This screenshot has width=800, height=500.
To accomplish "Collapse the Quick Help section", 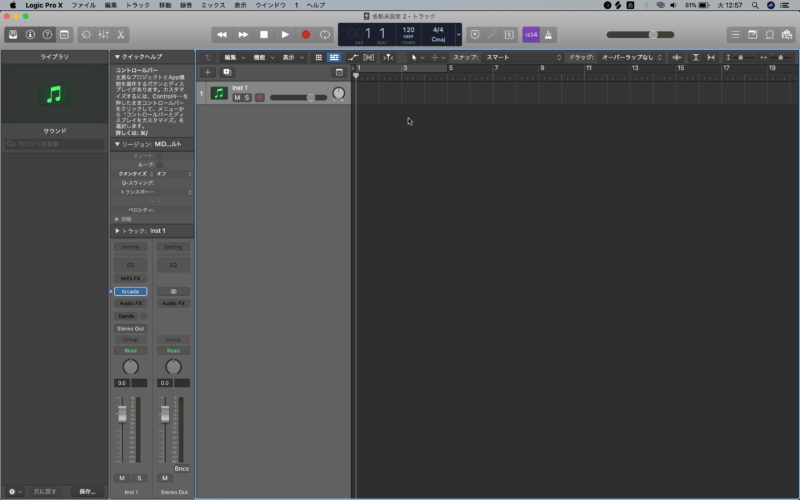I will 117,57.
